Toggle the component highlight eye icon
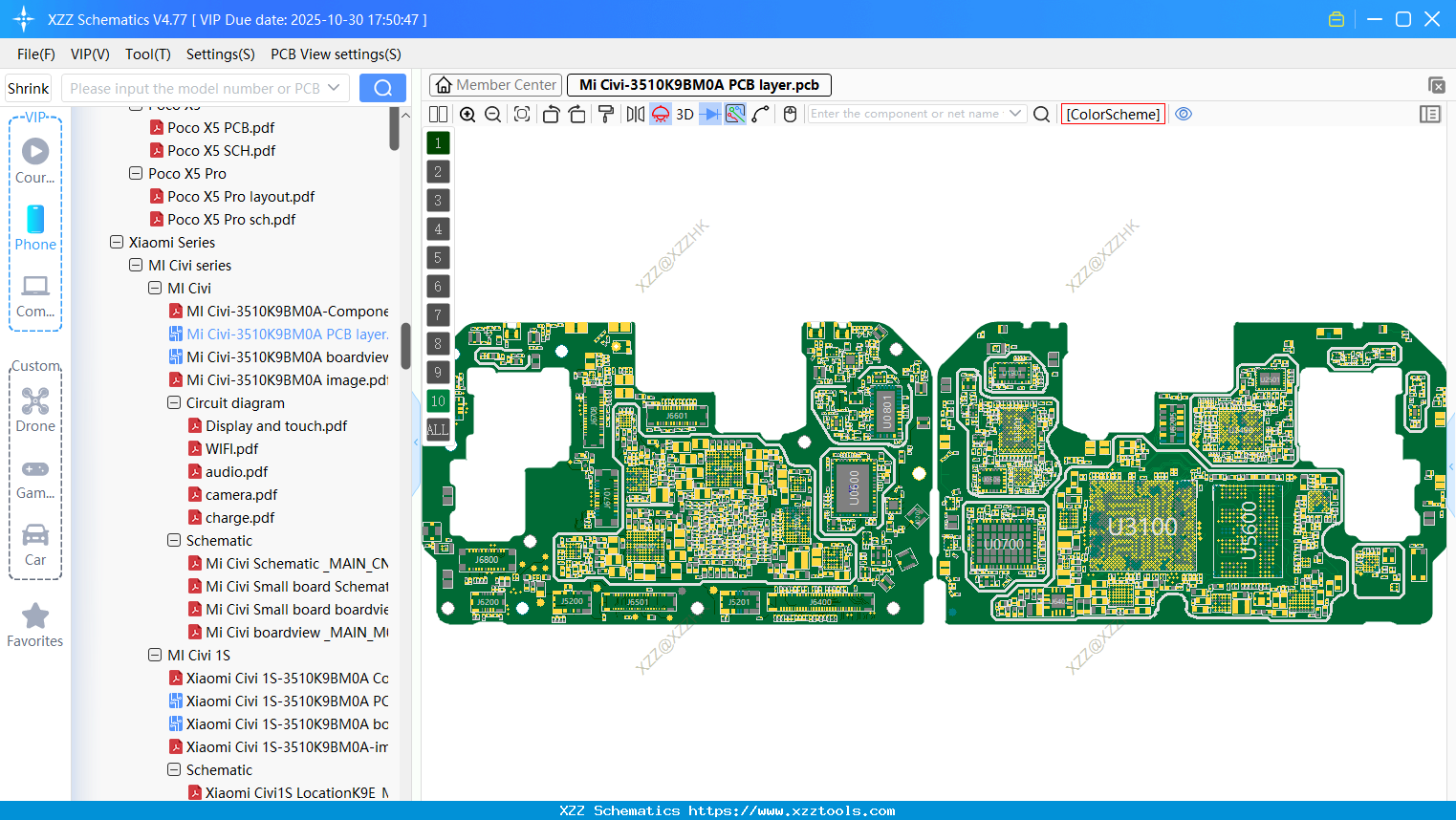Image resolution: width=1456 pixels, height=820 pixels. click(1184, 114)
